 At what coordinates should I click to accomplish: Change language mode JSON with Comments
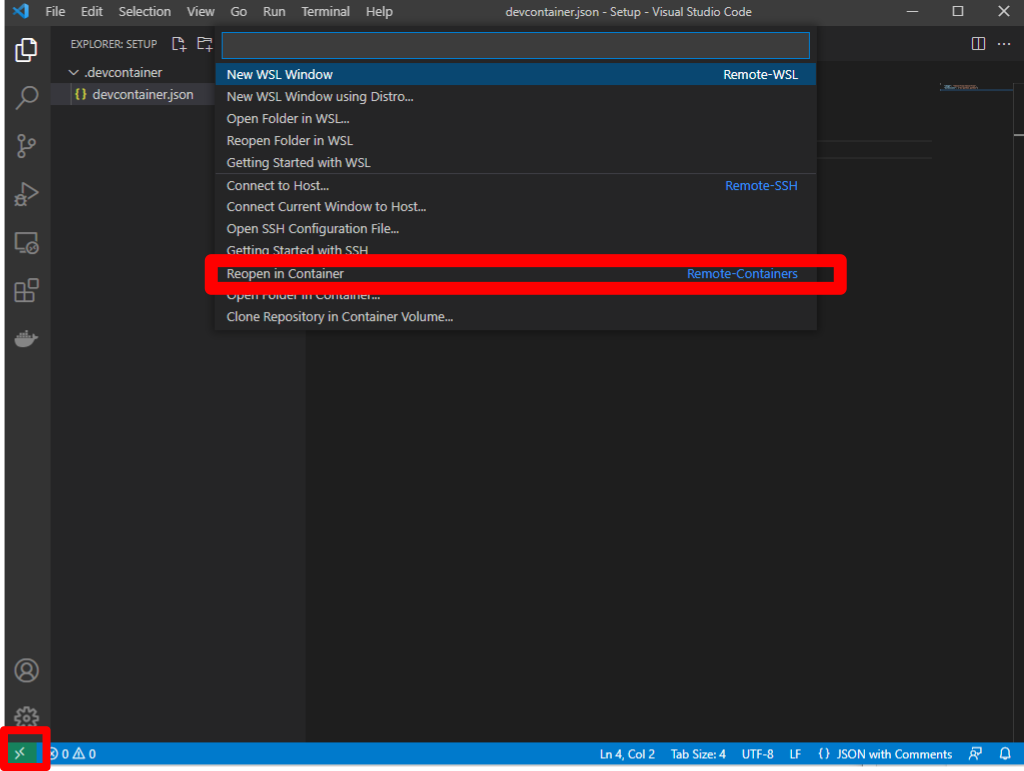(x=885, y=754)
